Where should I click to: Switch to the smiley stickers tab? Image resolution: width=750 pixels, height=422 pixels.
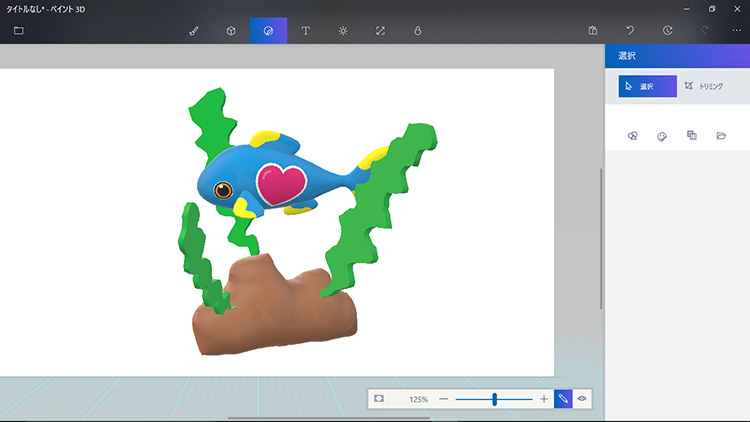point(662,136)
